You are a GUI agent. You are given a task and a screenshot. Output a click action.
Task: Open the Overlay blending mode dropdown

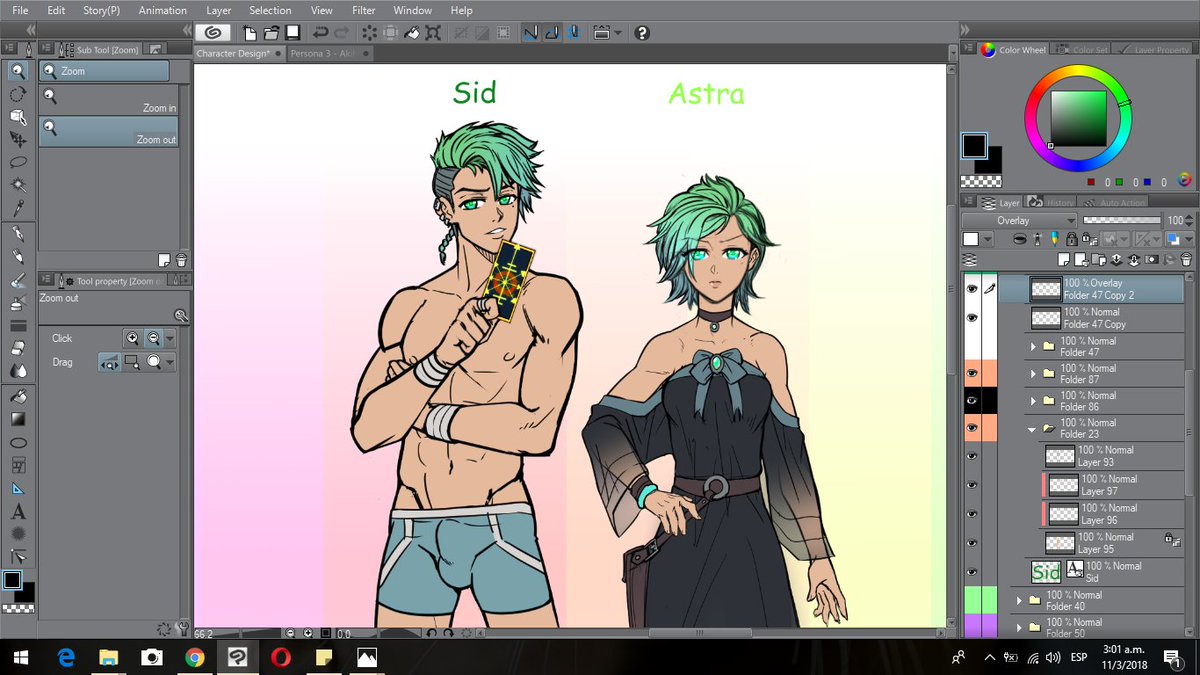tap(1018, 220)
